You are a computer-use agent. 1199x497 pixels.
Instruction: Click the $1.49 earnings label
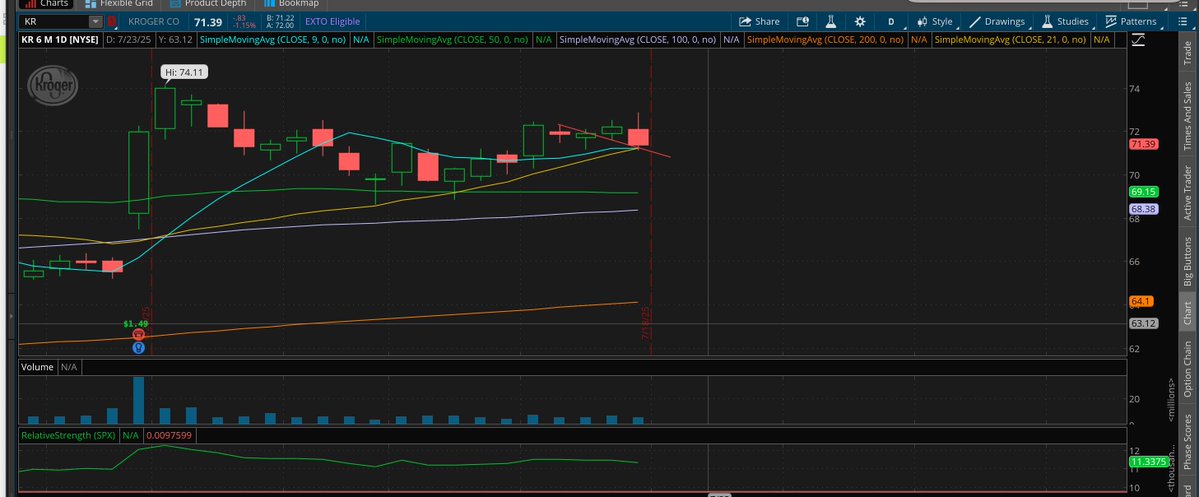(x=136, y=323)
